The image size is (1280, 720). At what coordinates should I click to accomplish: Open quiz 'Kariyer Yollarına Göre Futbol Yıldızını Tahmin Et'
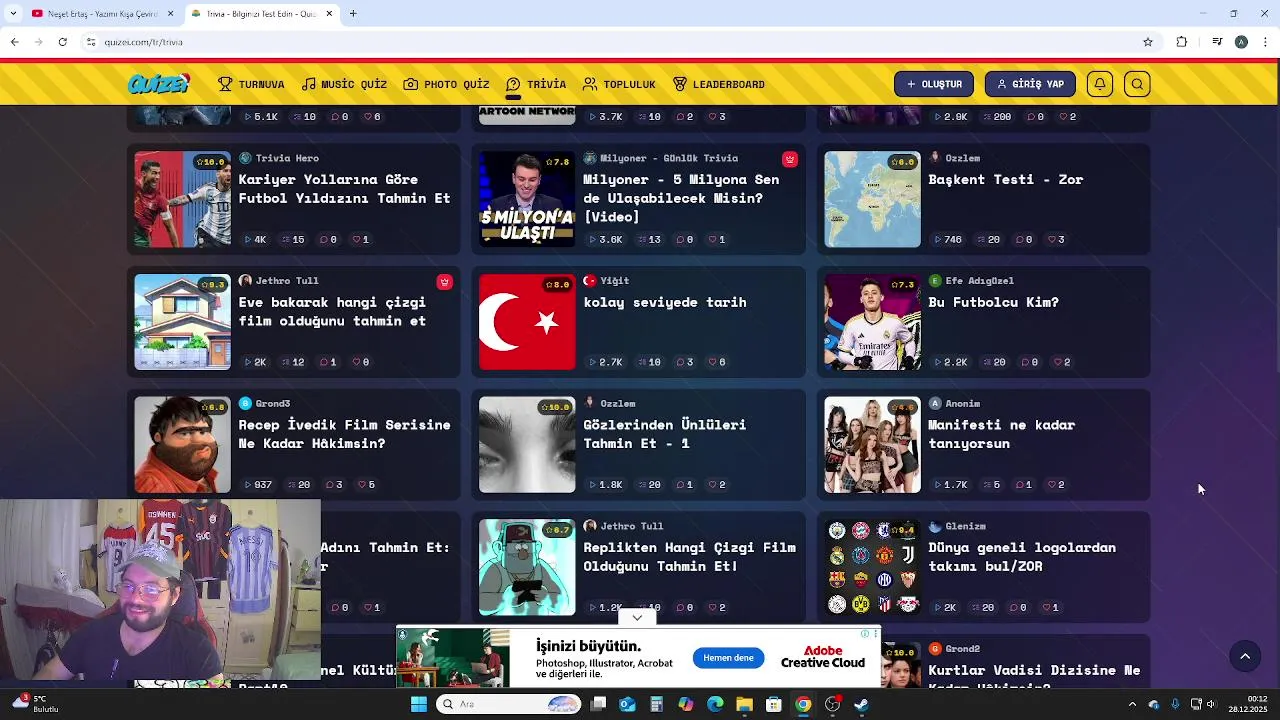[344, 188]
